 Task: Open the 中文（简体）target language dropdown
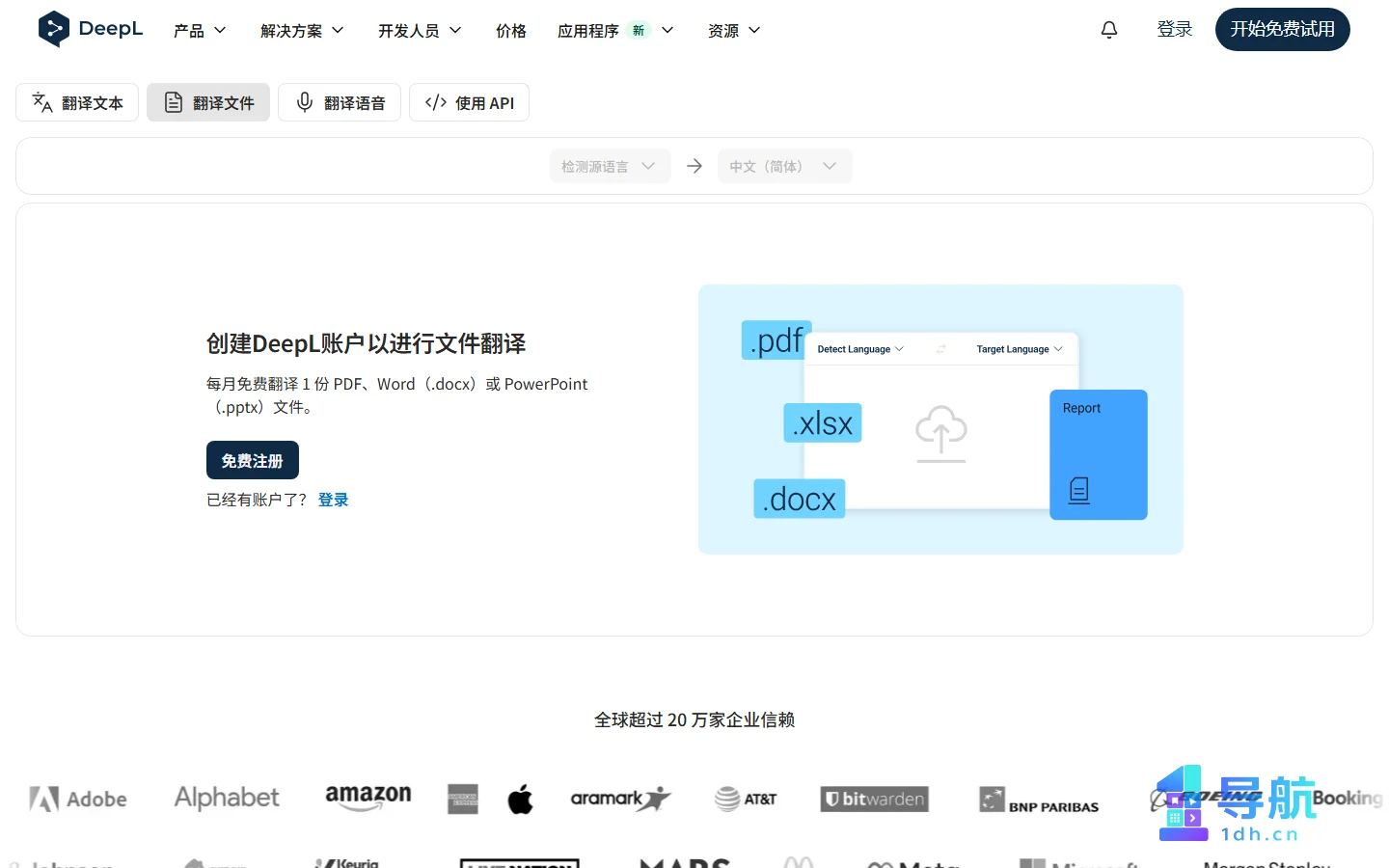[x=784, y=166]
